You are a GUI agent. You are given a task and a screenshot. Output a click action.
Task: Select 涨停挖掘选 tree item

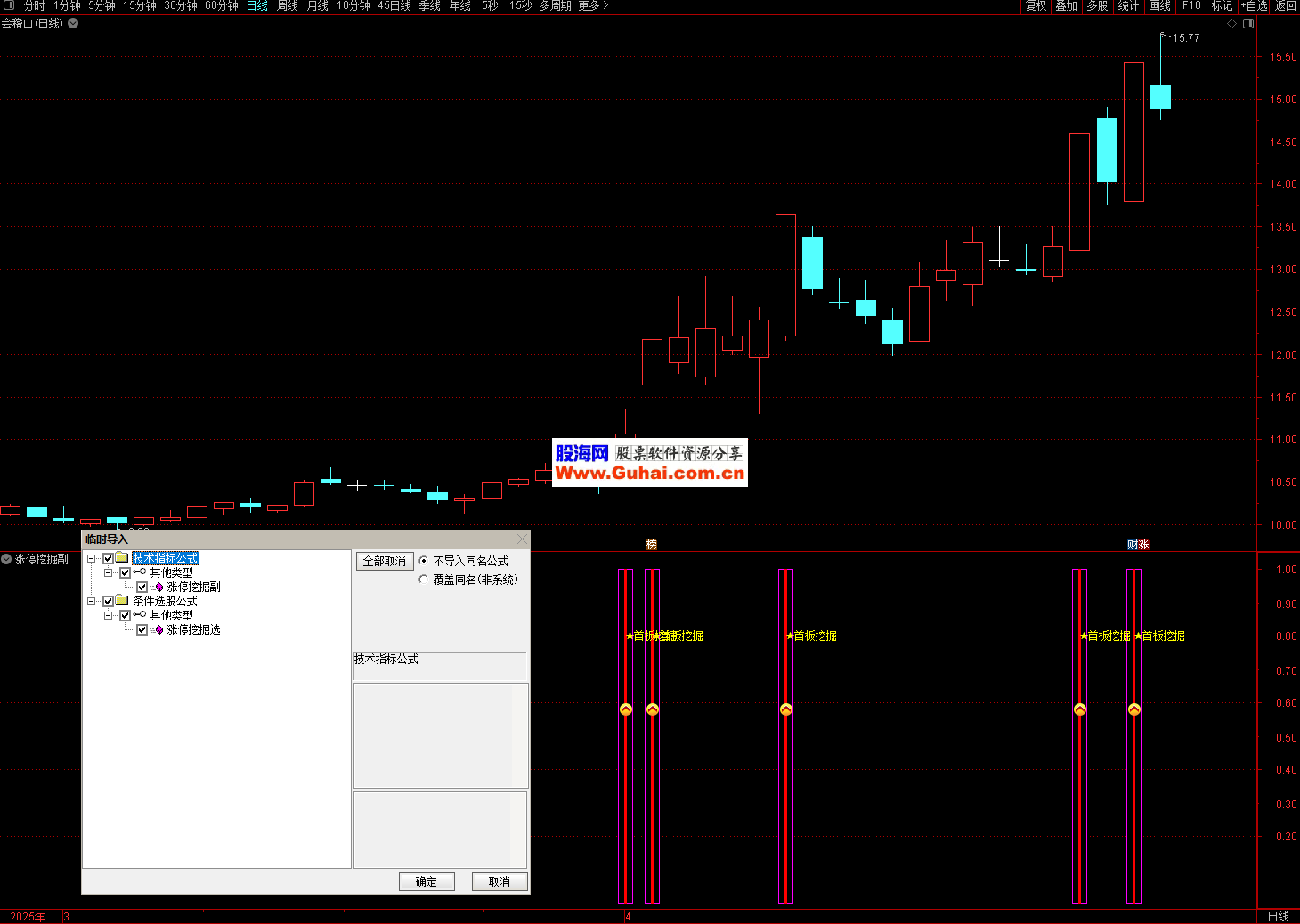pos(193,629)
